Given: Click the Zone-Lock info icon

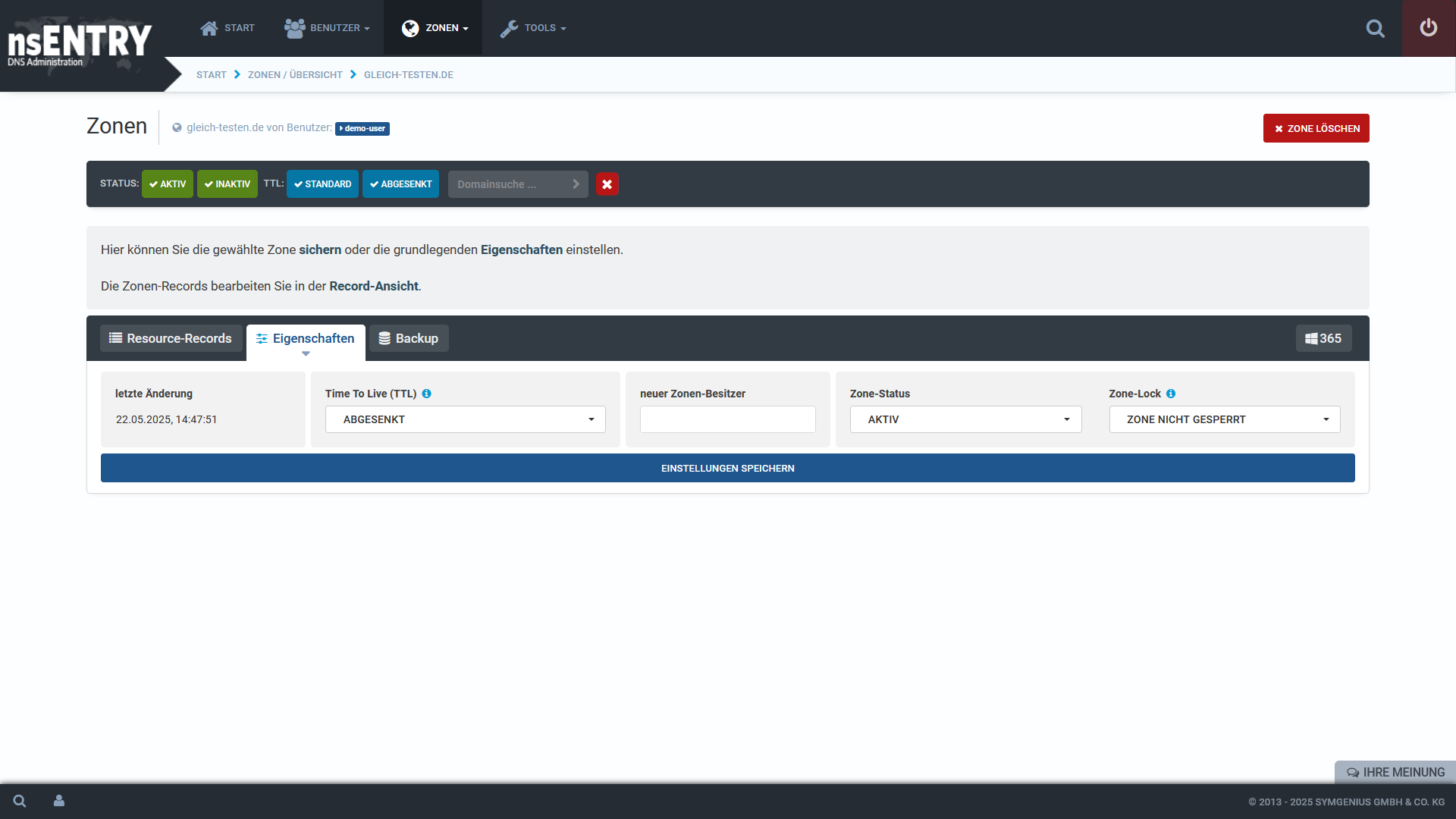Looking at the screenshot, I should 1171,394.
